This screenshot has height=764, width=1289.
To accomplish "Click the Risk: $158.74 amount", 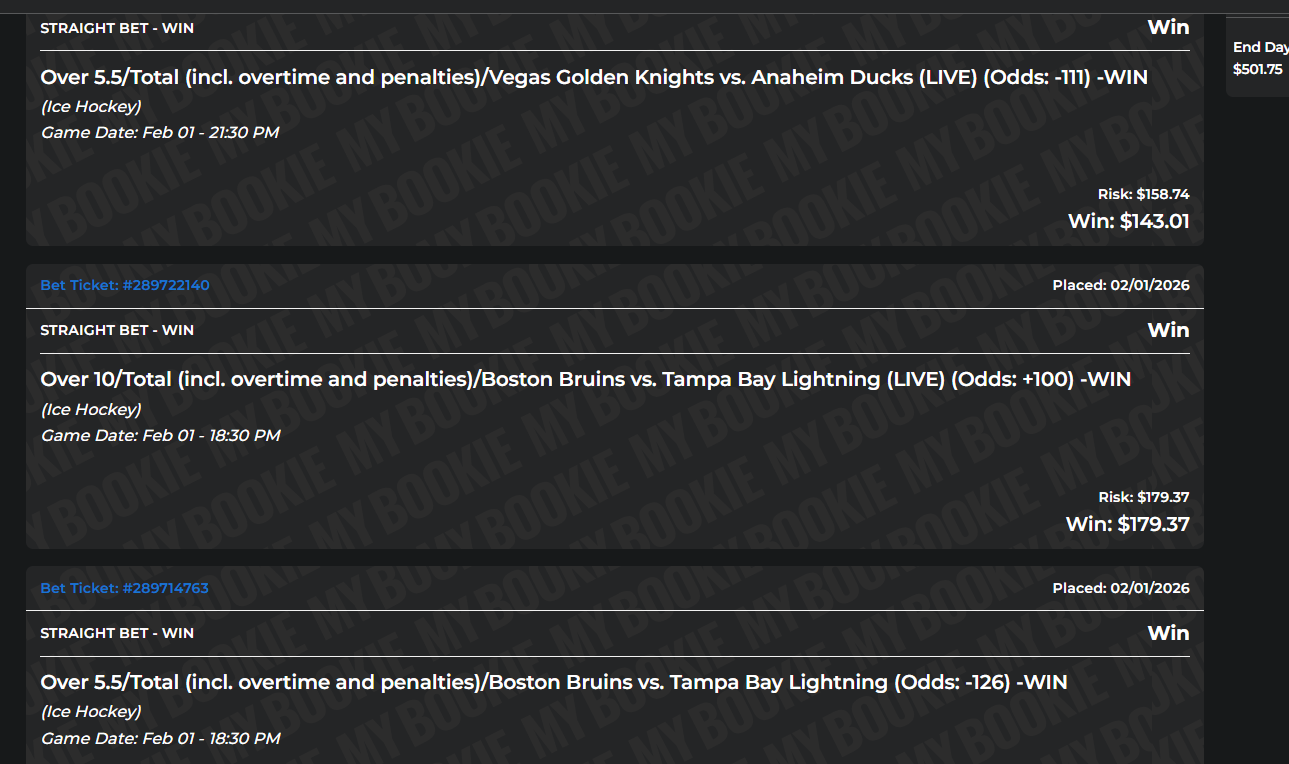I will [x=1143, y=194].
